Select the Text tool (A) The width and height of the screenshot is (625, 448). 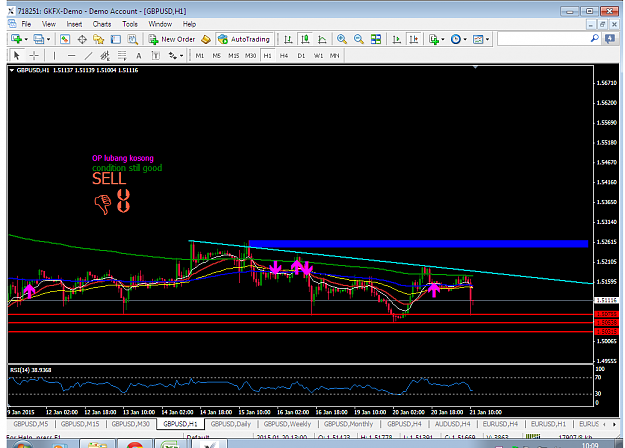(x=139, y=56)
